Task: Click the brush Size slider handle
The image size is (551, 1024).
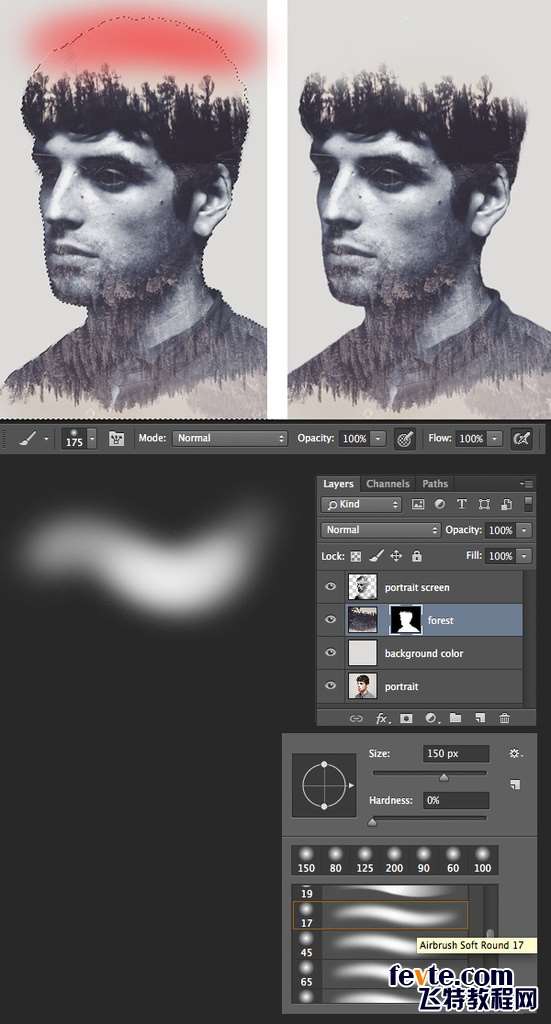Action: [444, 777]
